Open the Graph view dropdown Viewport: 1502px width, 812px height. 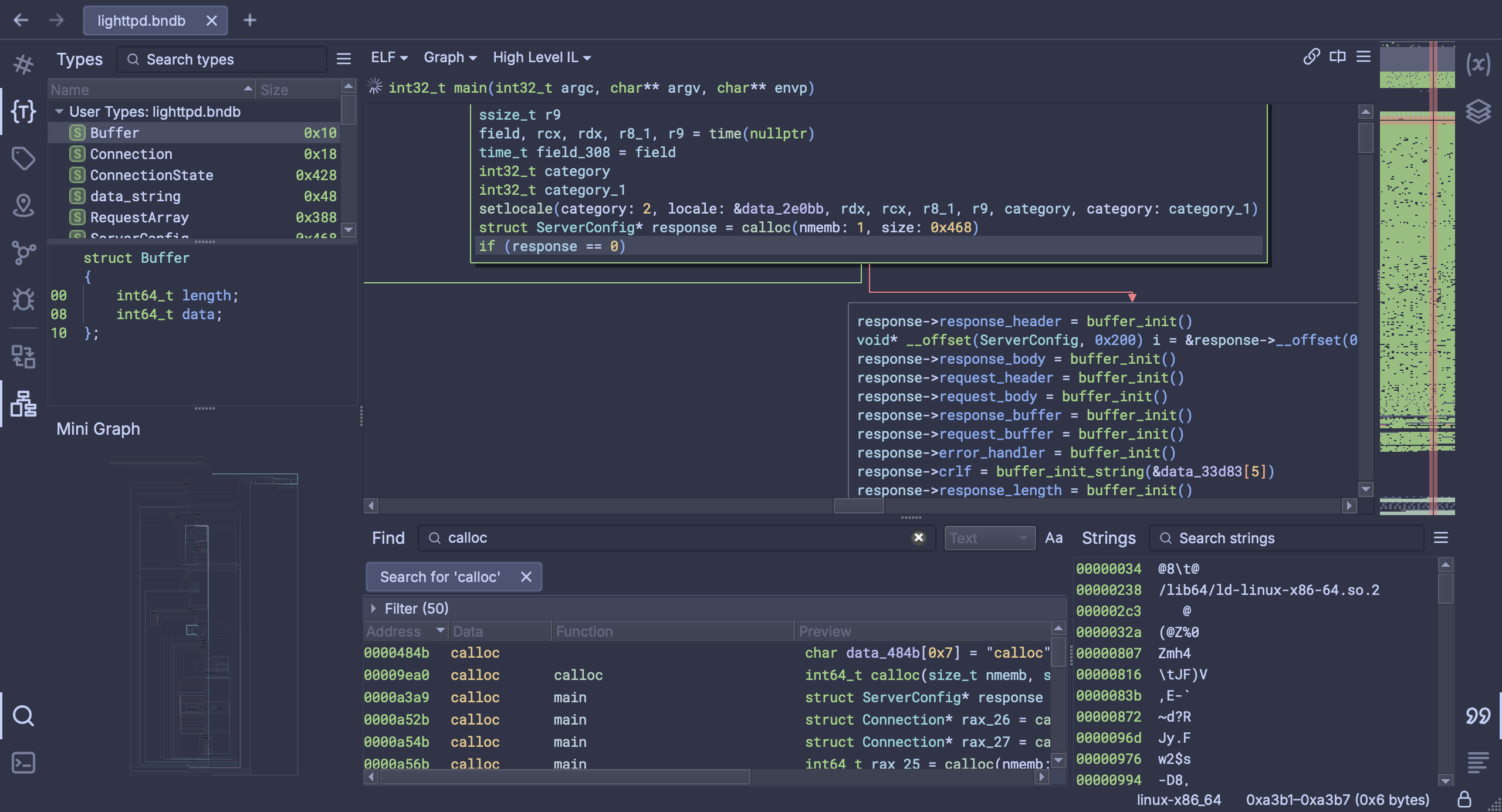pos(449,57)
